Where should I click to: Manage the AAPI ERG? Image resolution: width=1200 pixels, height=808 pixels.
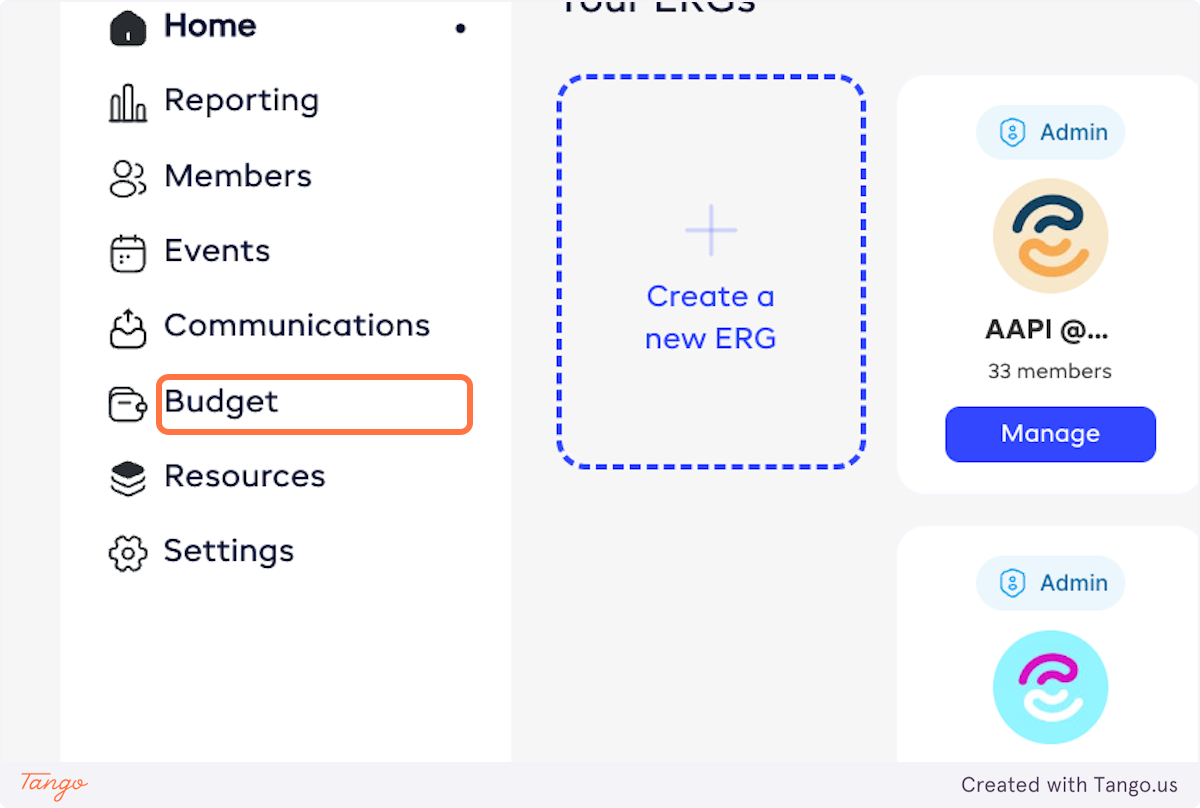coord(1050,434)
